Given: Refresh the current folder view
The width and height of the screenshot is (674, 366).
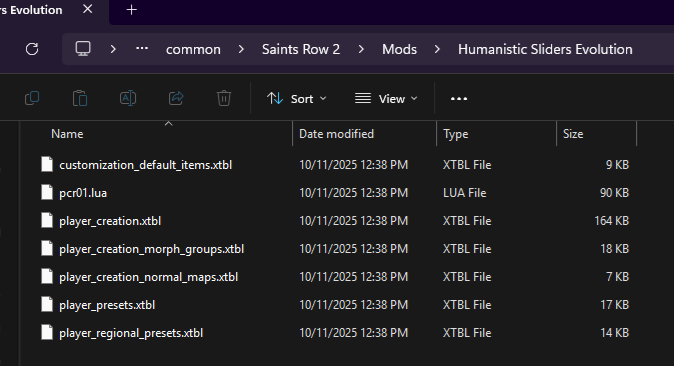Looking at the screenshot, I should pyautogui.click(x=32, y=49).
